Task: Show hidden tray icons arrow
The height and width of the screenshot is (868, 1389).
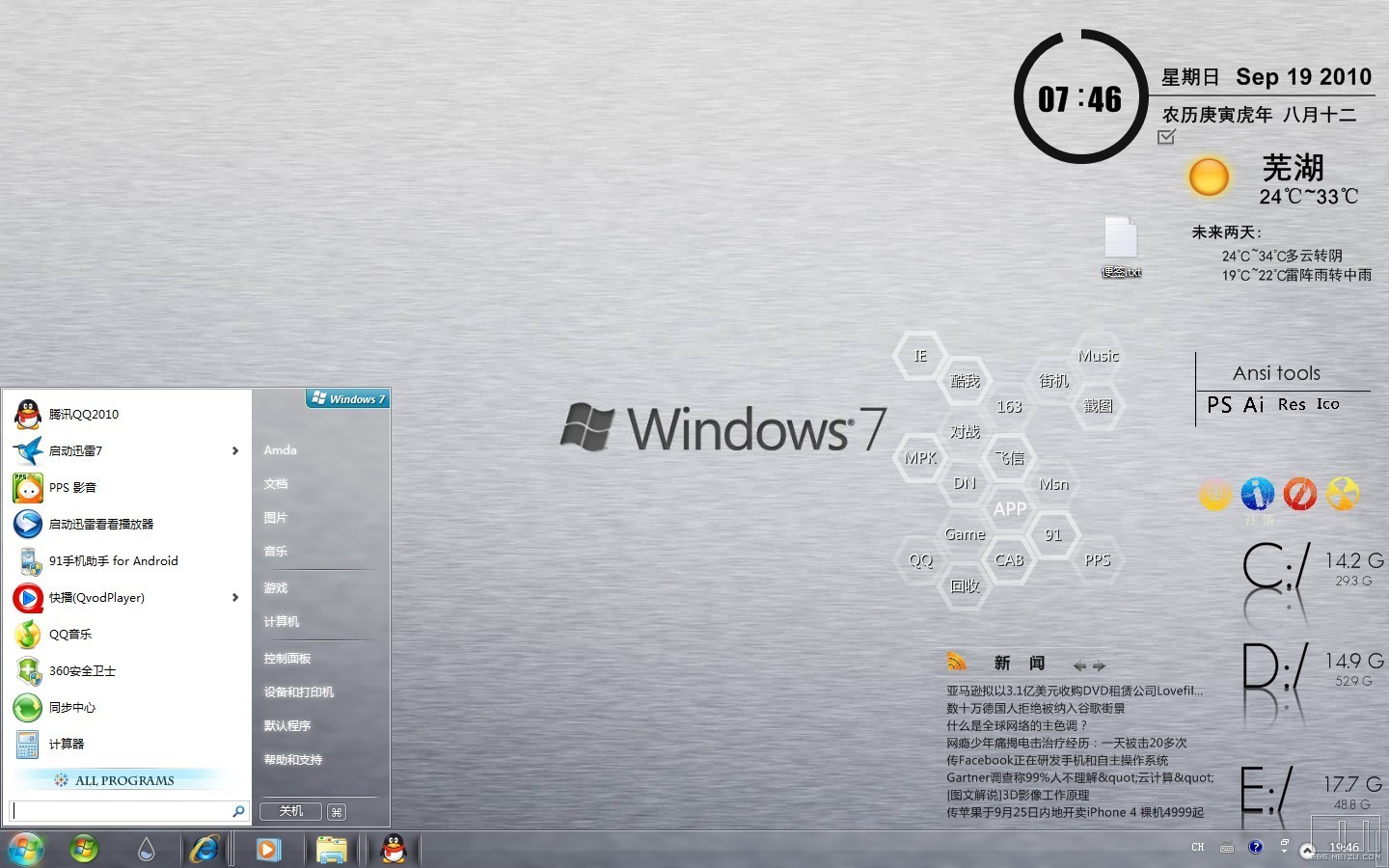Action: 1307,850
